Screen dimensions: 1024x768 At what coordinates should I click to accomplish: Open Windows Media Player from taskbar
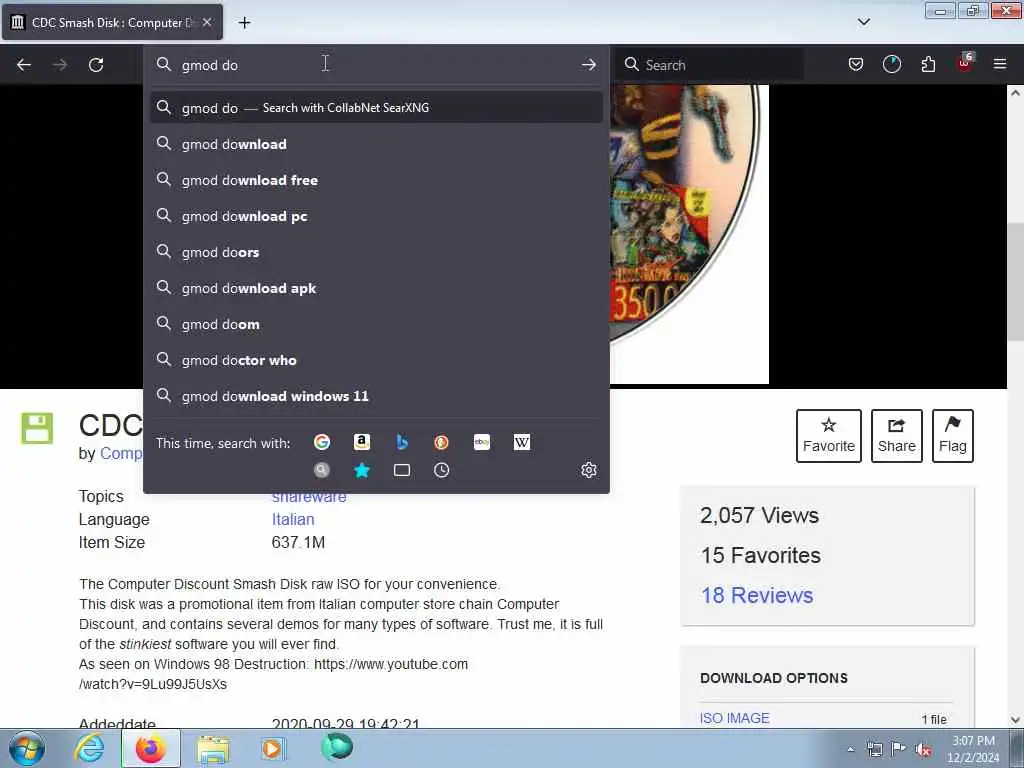coord(272,748)
